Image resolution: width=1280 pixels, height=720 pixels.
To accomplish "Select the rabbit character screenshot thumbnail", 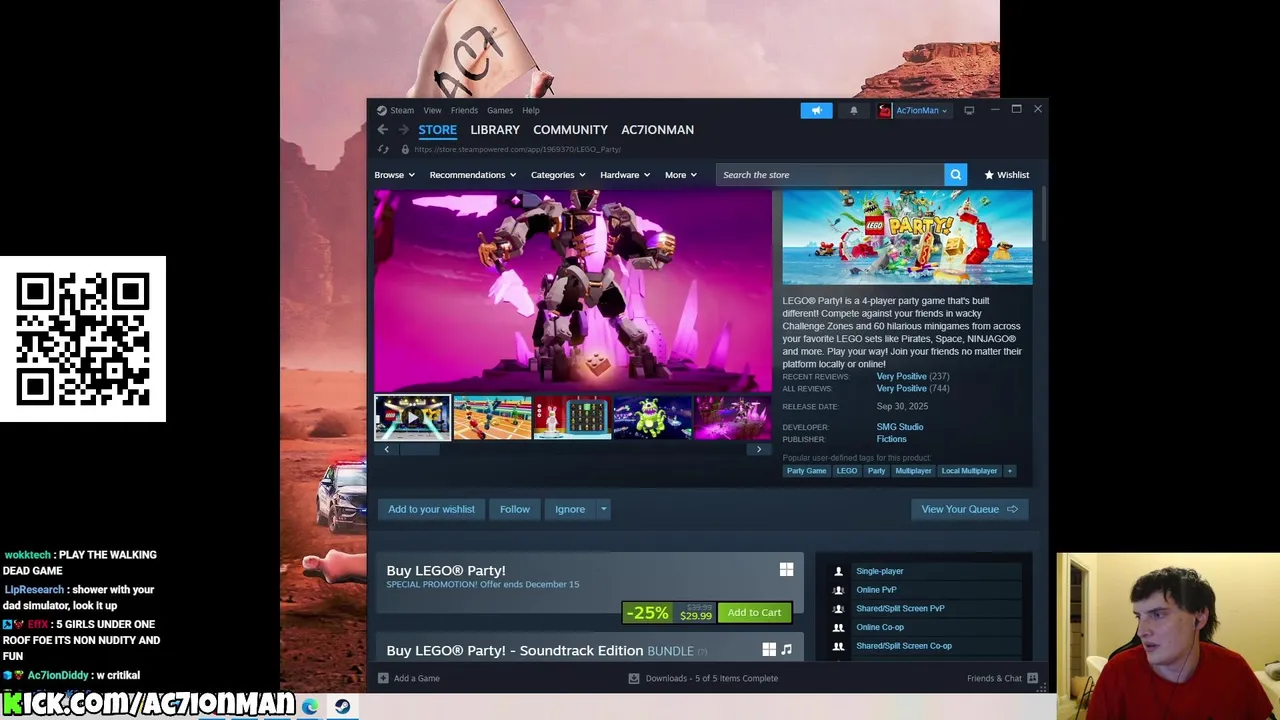I will point(572,418).
